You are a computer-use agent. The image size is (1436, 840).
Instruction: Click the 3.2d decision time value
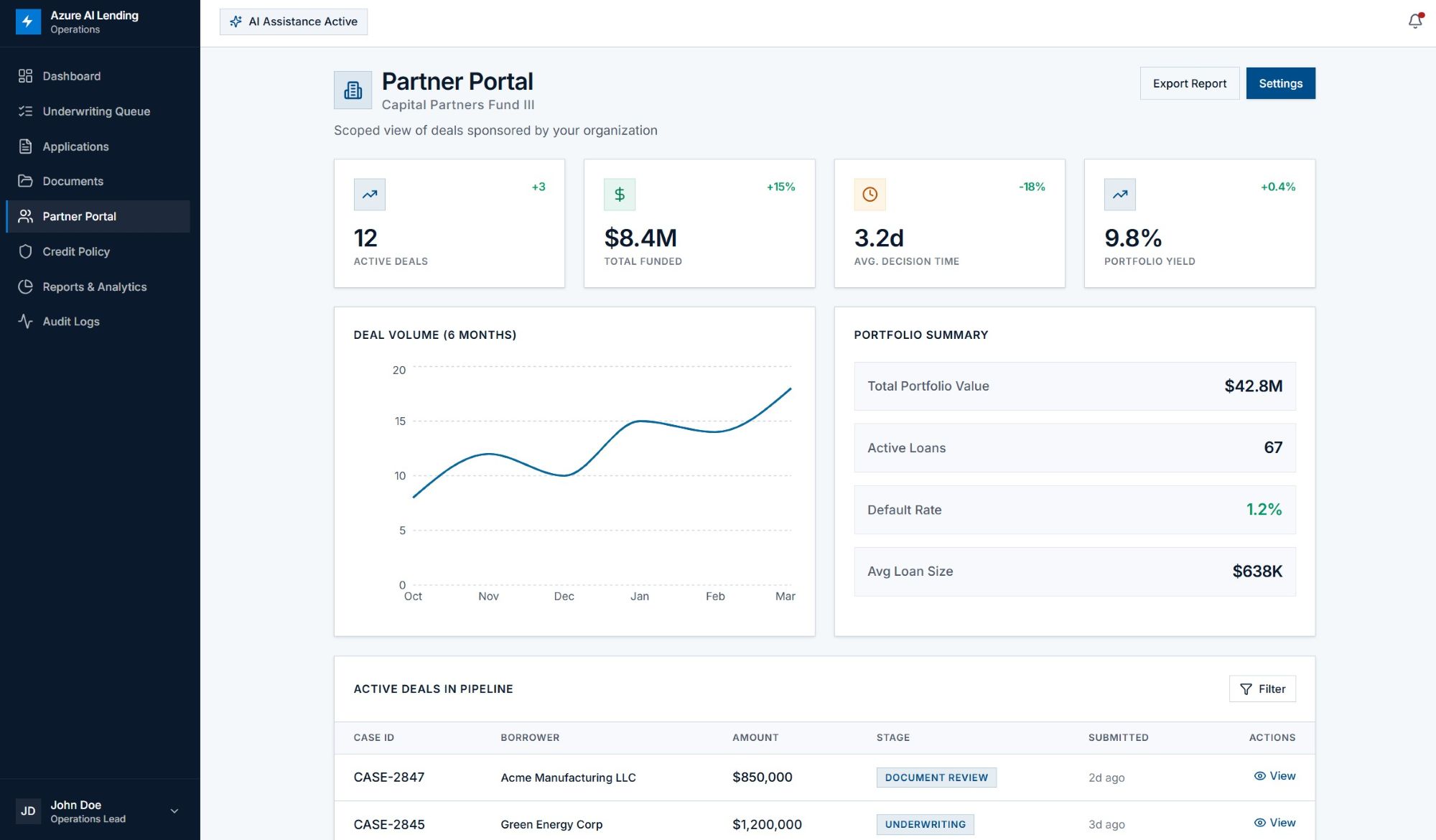click(879, 238)
